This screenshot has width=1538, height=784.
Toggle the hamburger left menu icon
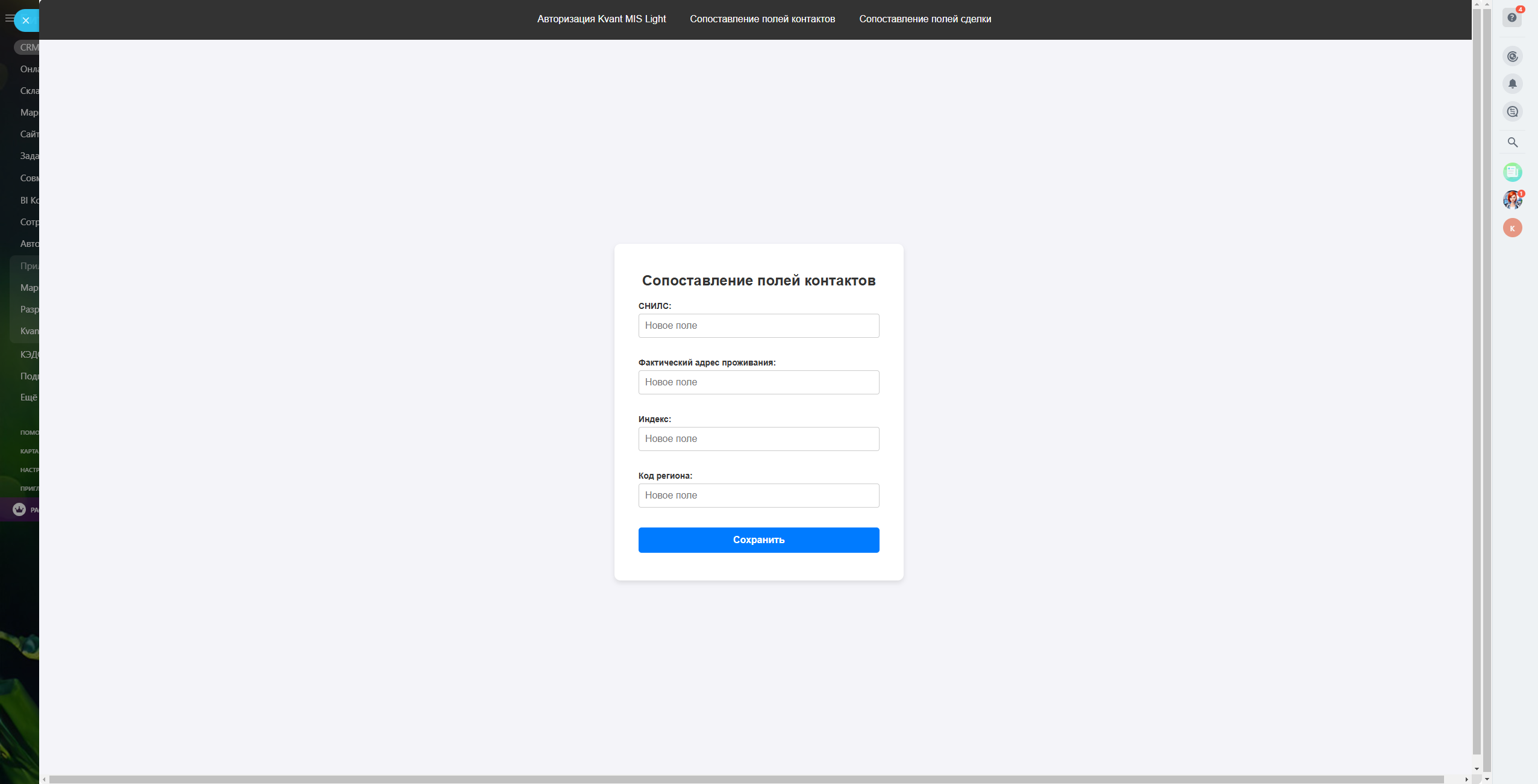[8, 19]
